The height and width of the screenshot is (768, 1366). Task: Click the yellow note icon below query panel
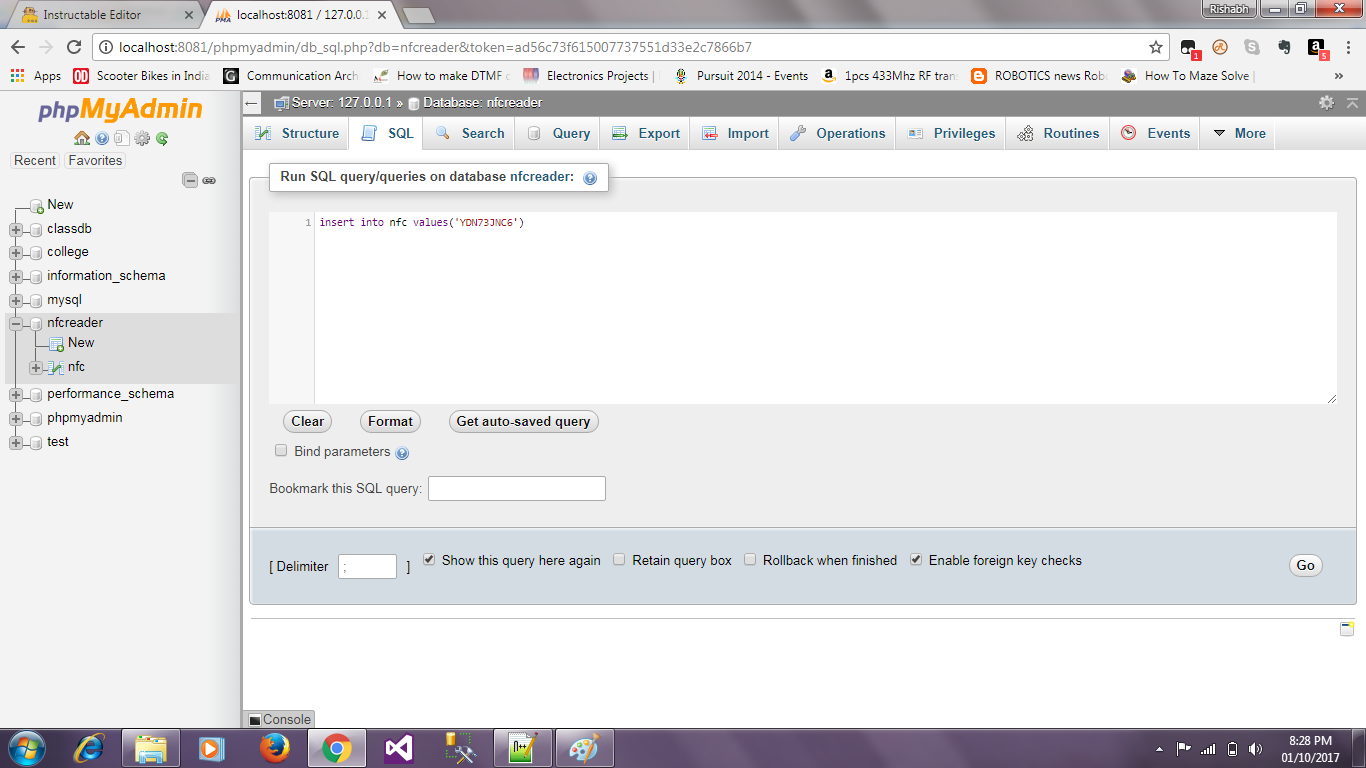(1347, 628)
